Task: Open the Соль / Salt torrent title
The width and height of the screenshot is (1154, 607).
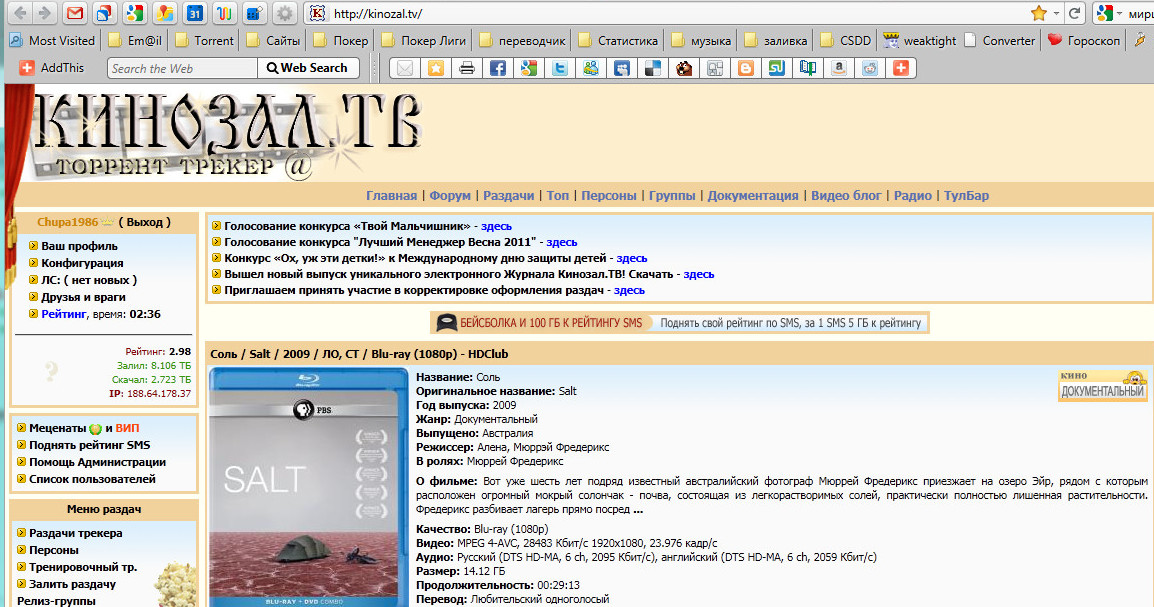Action: point(359,354)
